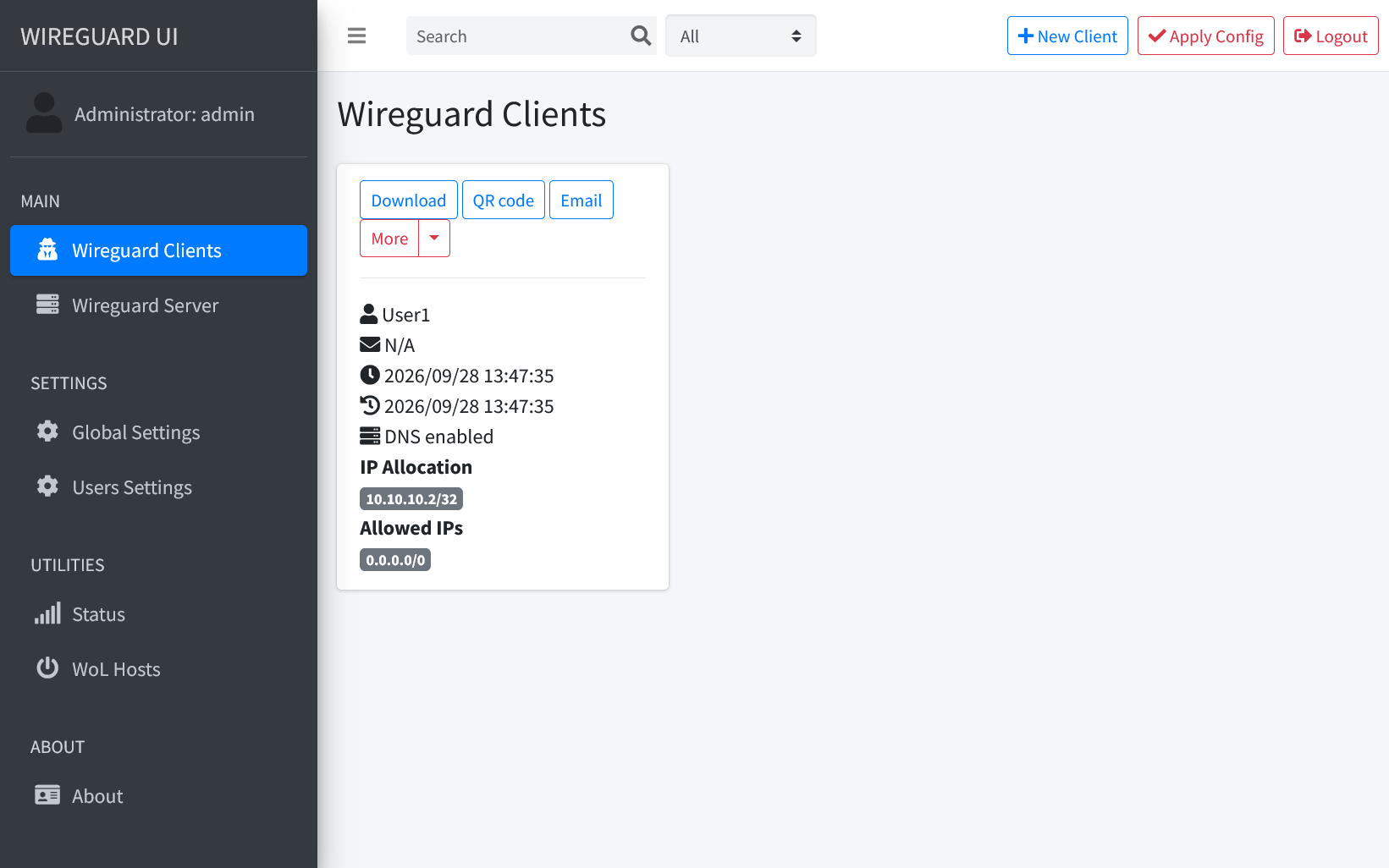
Task: Click the Status signal bars icon
Action: (x=47, y=613)
